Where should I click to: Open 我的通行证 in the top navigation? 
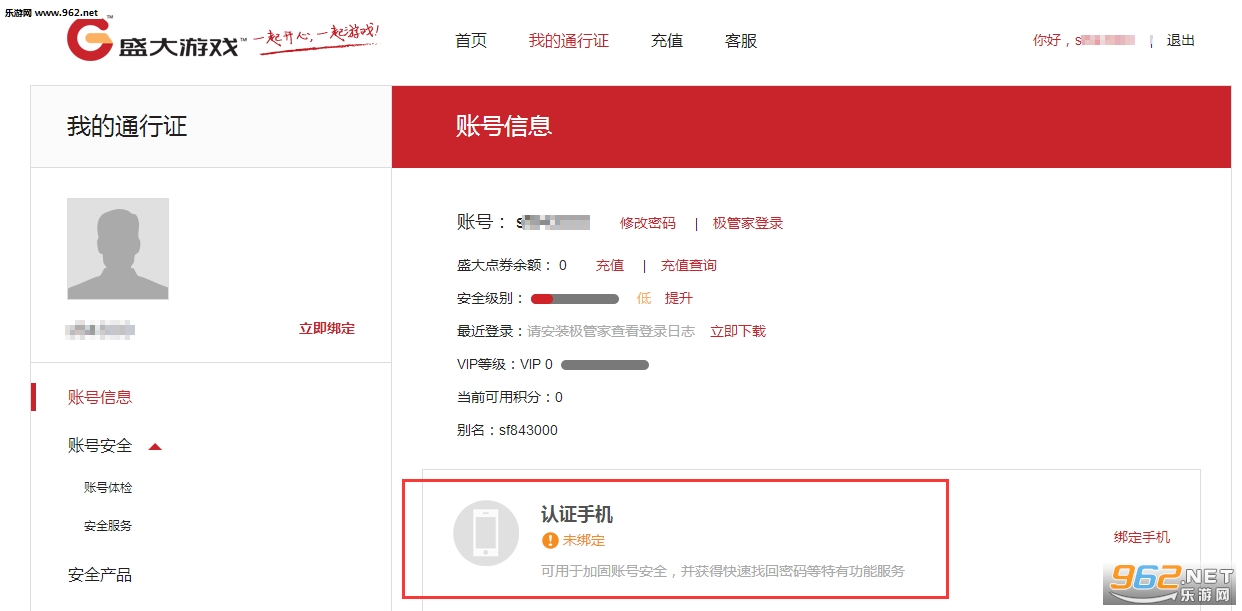coord(569,41)
